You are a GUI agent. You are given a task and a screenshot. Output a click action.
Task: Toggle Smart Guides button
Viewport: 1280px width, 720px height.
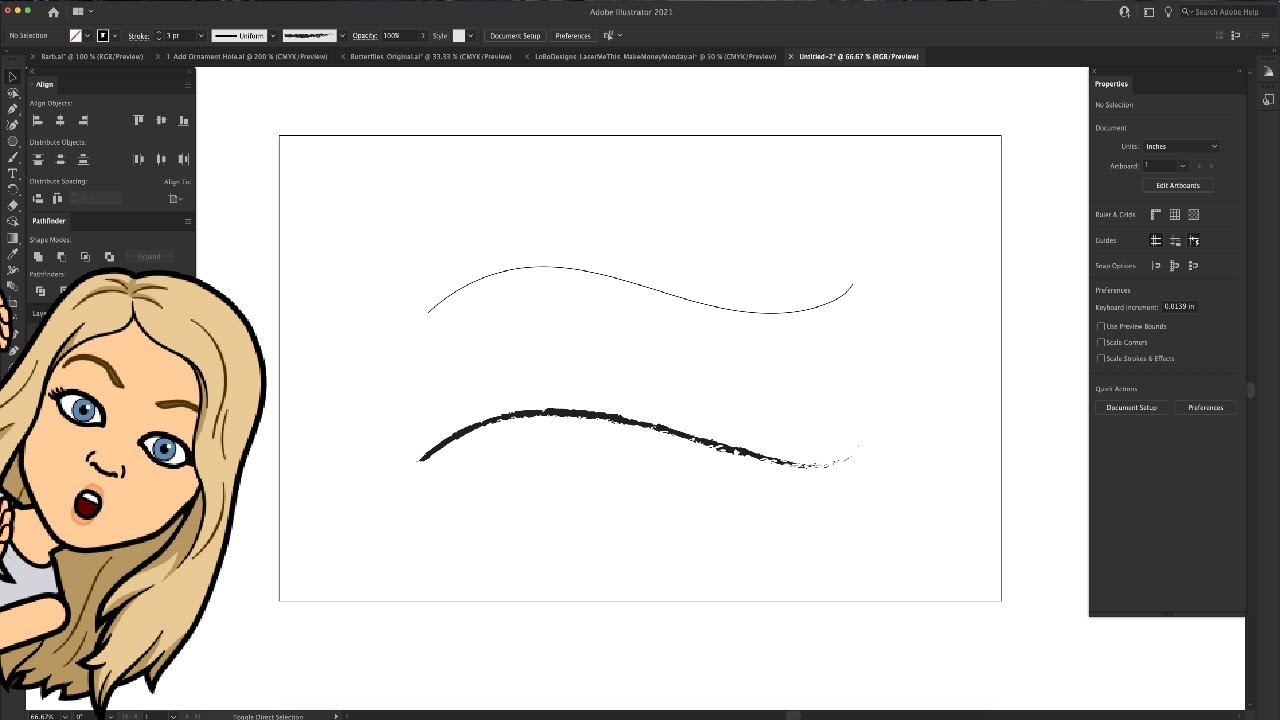click(1194, 240)
